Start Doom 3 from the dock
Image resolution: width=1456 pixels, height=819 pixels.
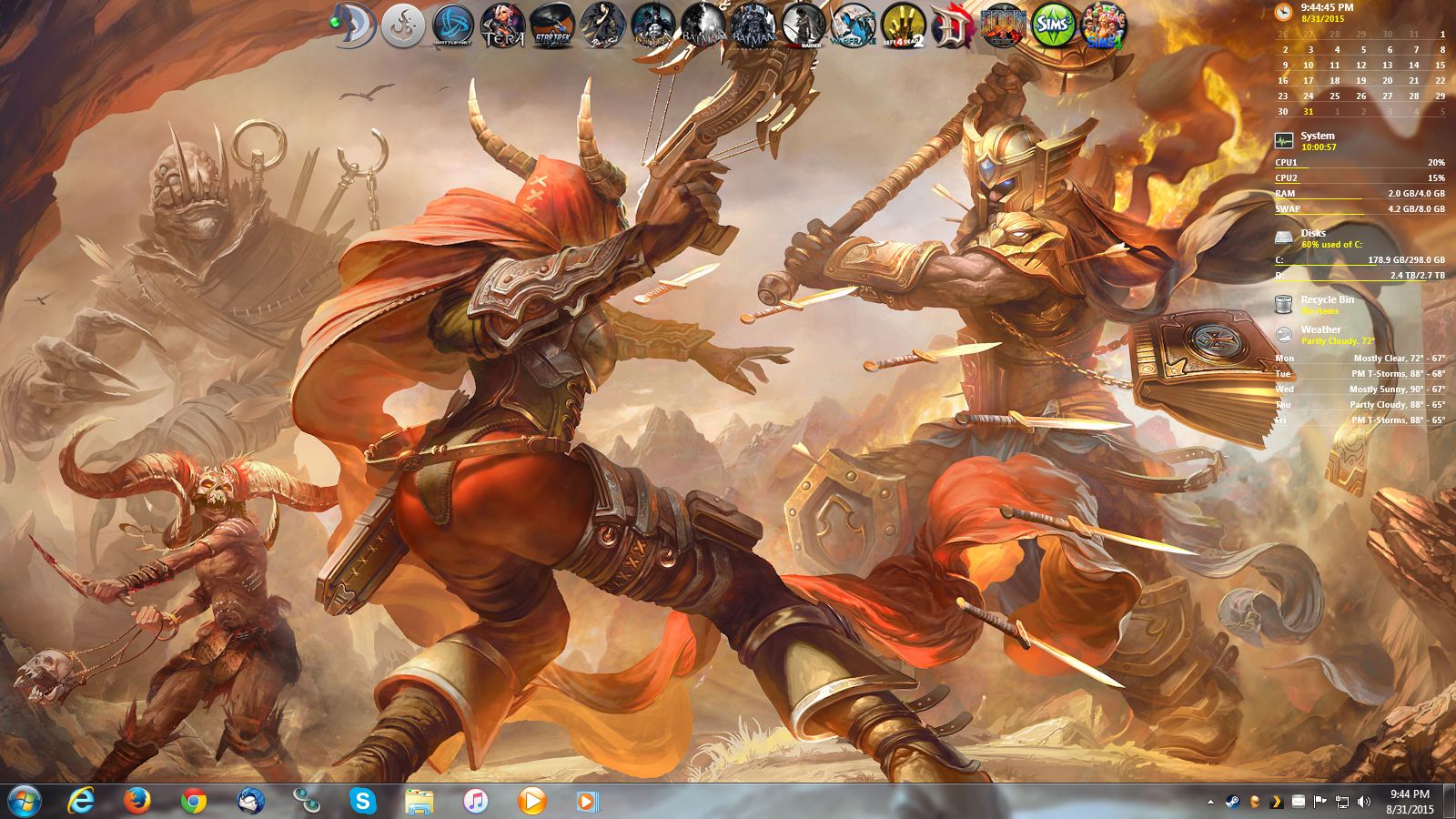pyautogui.click(x=1003, y=25)
